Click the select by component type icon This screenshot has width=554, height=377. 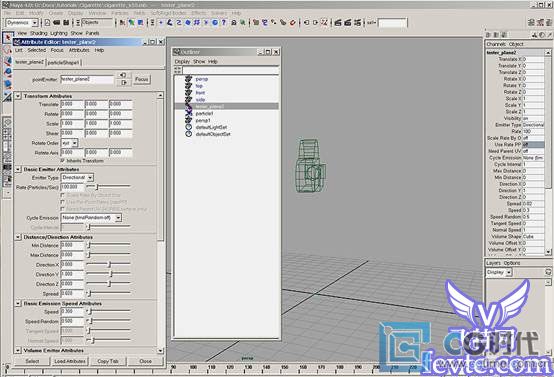point(140,23)
